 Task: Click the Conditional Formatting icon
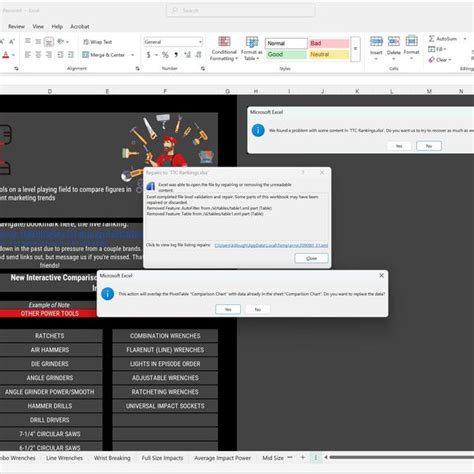(224, 41)
